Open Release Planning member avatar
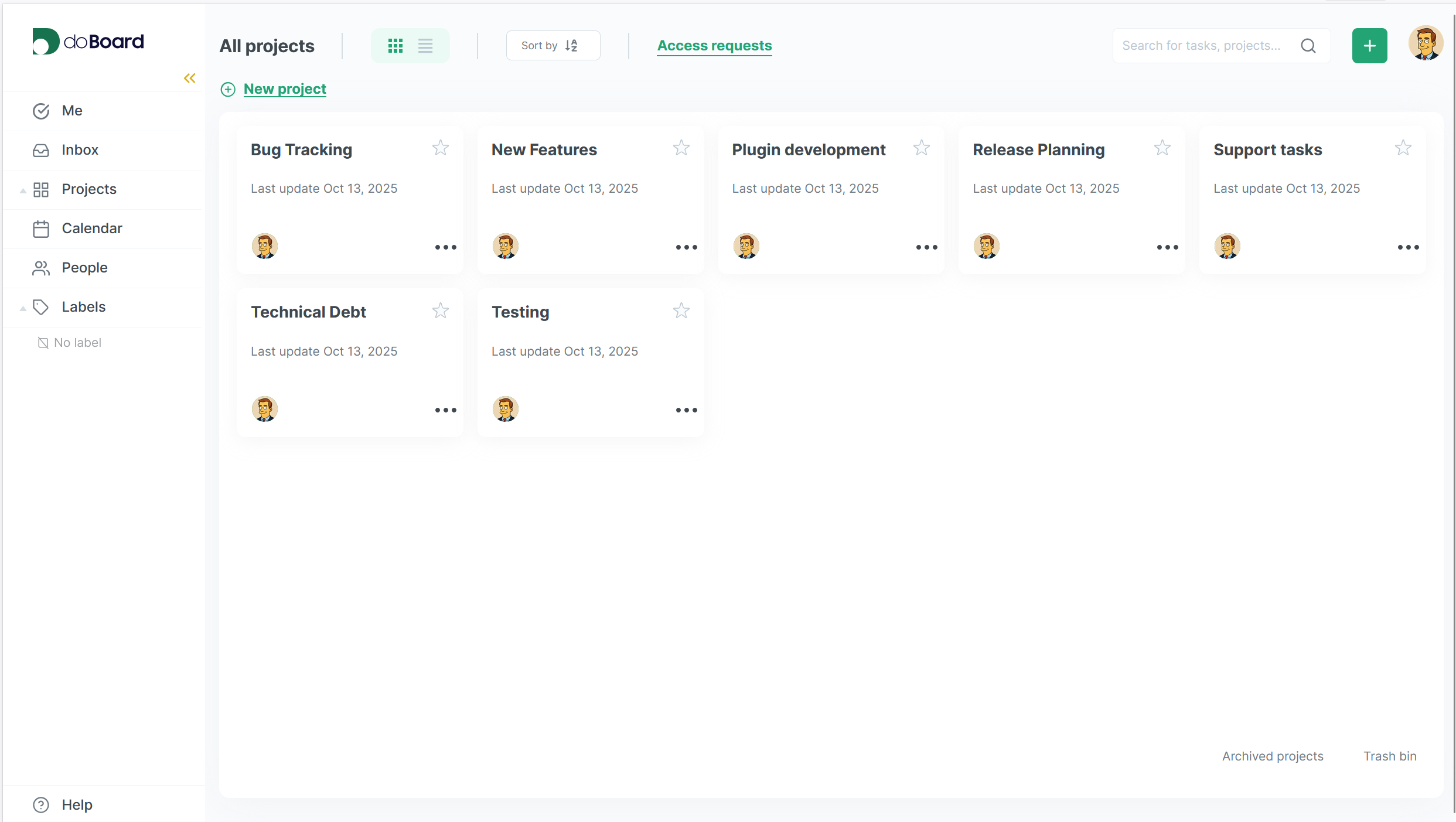This screenshot has width=1456, height=822. point(987,246)
